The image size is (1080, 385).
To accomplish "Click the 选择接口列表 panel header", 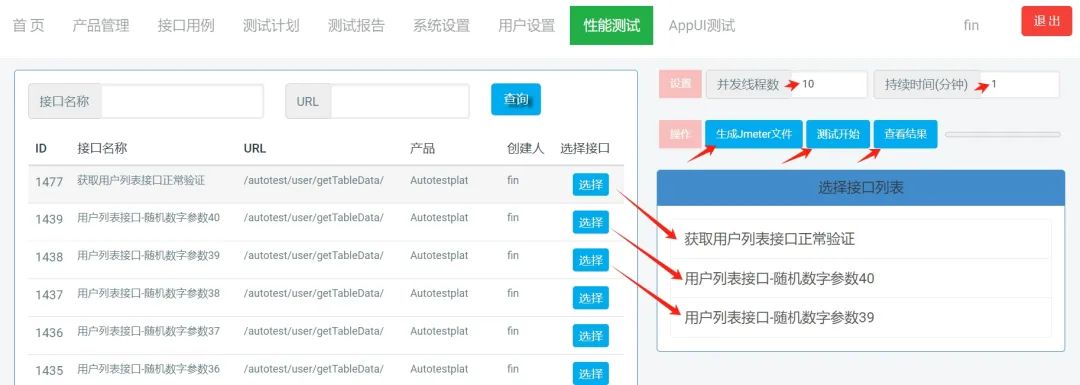I will click(x=861, y=187).
